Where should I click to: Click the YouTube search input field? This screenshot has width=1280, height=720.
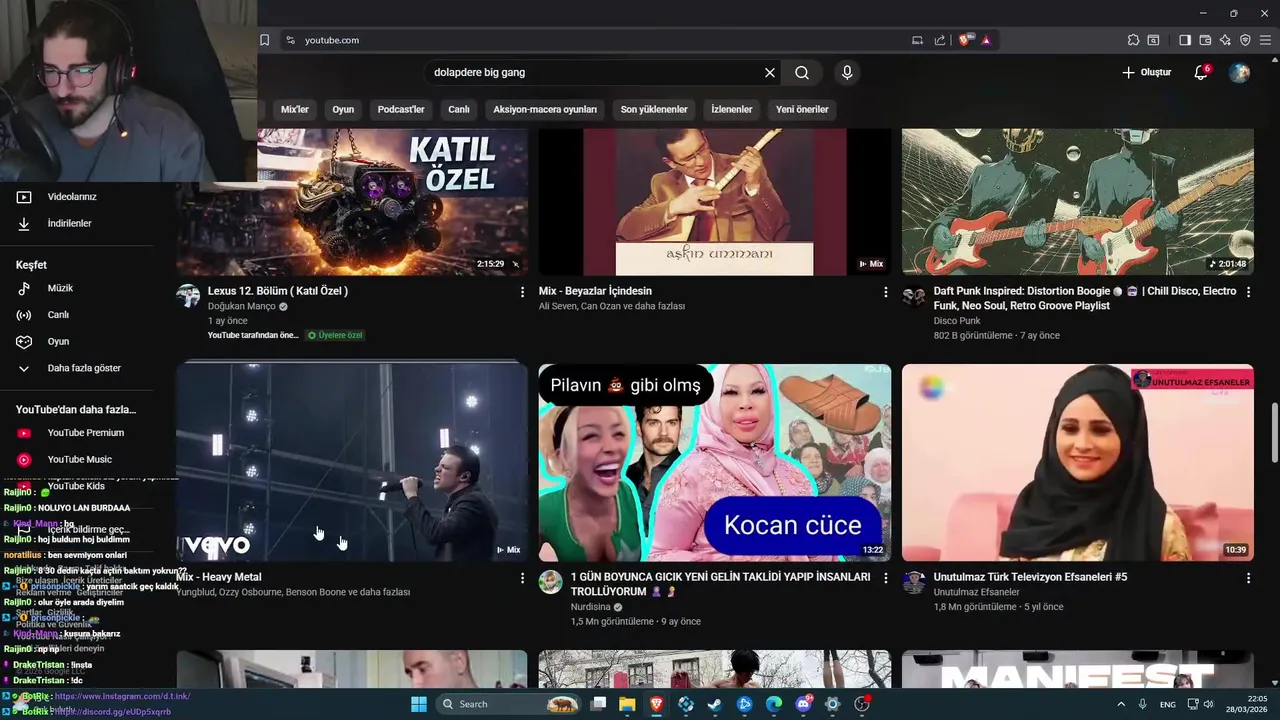pyautogui.click(x=595, y=72)
